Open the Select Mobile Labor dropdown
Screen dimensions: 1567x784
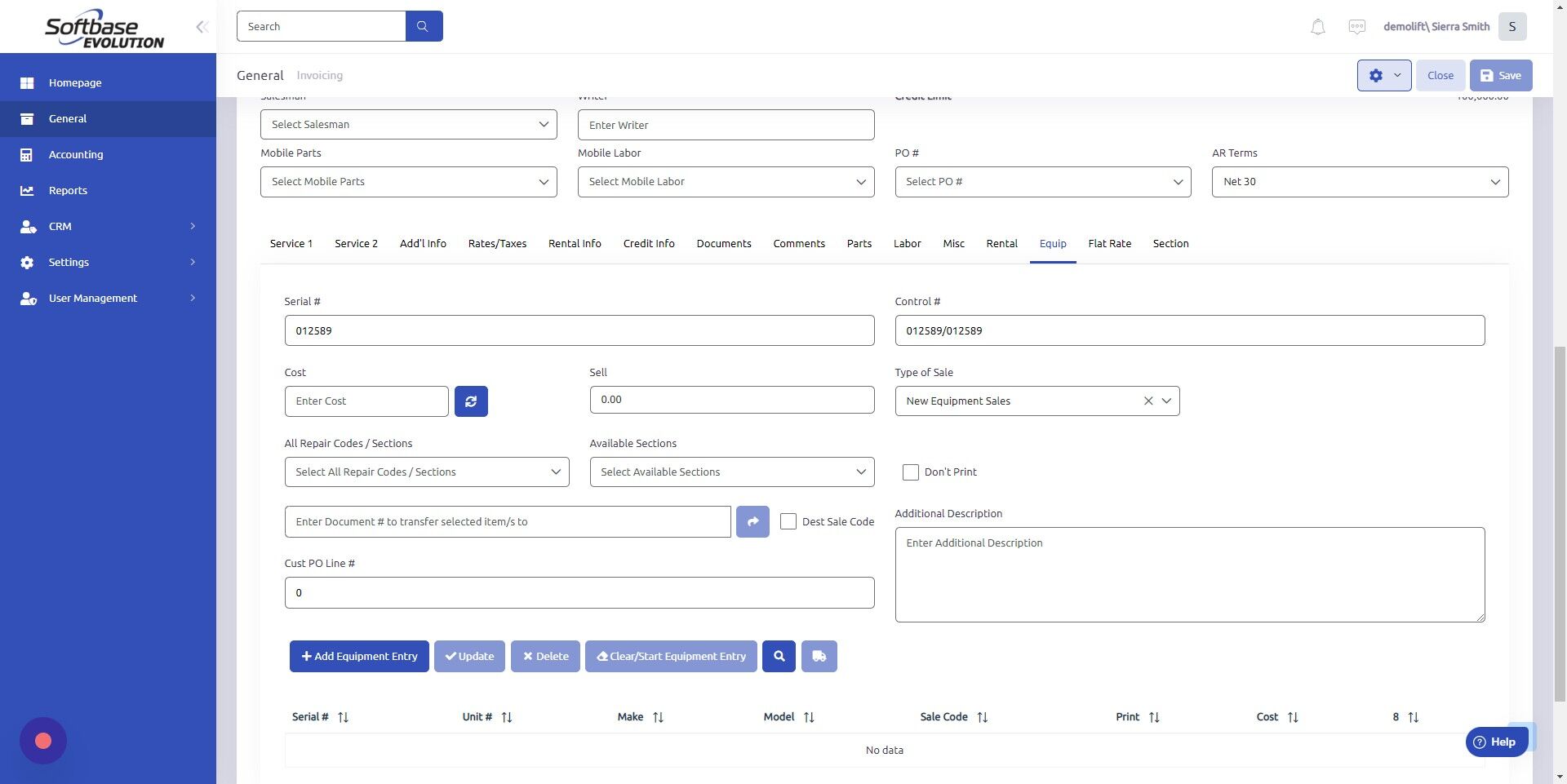click(861, 181)
